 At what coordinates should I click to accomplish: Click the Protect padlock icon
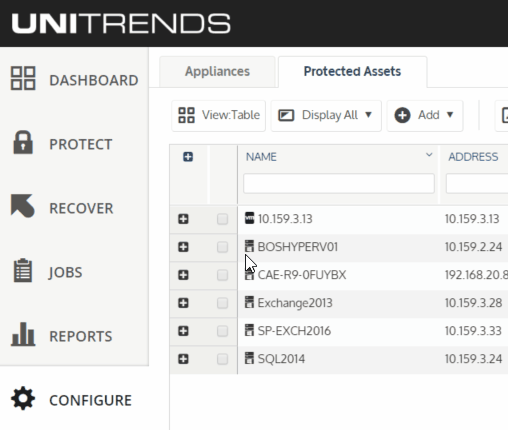[23, 142]
